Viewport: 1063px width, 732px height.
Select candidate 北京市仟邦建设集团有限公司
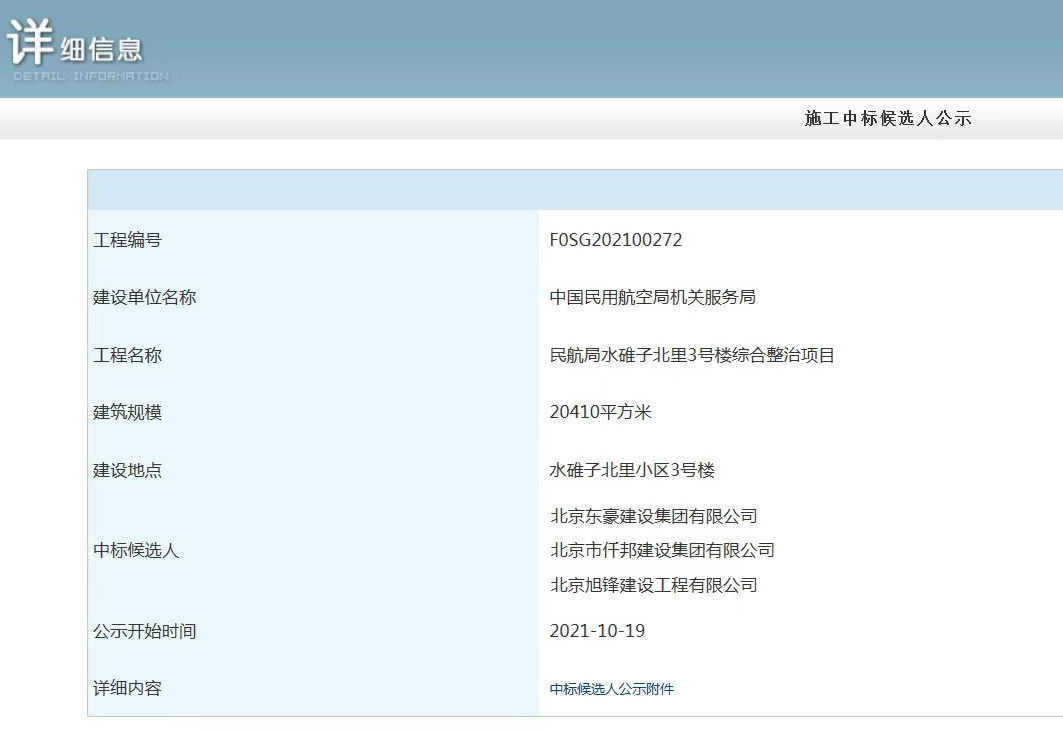point(662,550)
